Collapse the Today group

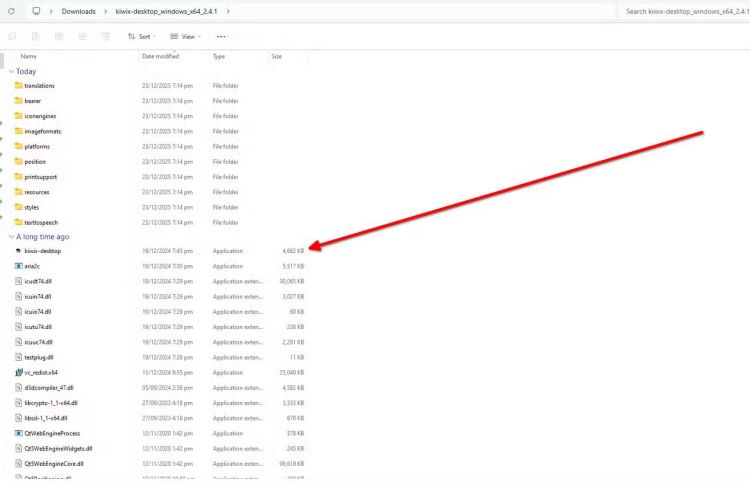pyautogui.click(x=11, y=72)
